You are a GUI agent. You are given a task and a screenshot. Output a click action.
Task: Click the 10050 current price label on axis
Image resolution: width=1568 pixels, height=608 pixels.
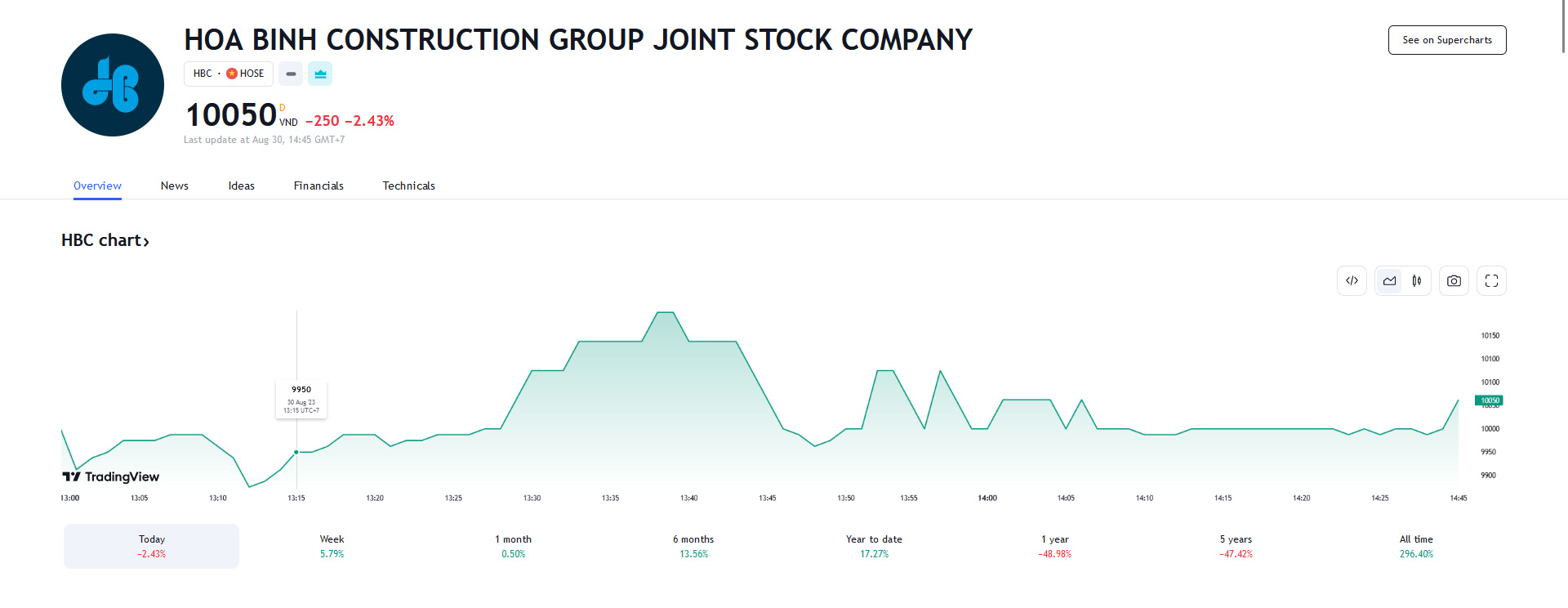coord(1489,400)
